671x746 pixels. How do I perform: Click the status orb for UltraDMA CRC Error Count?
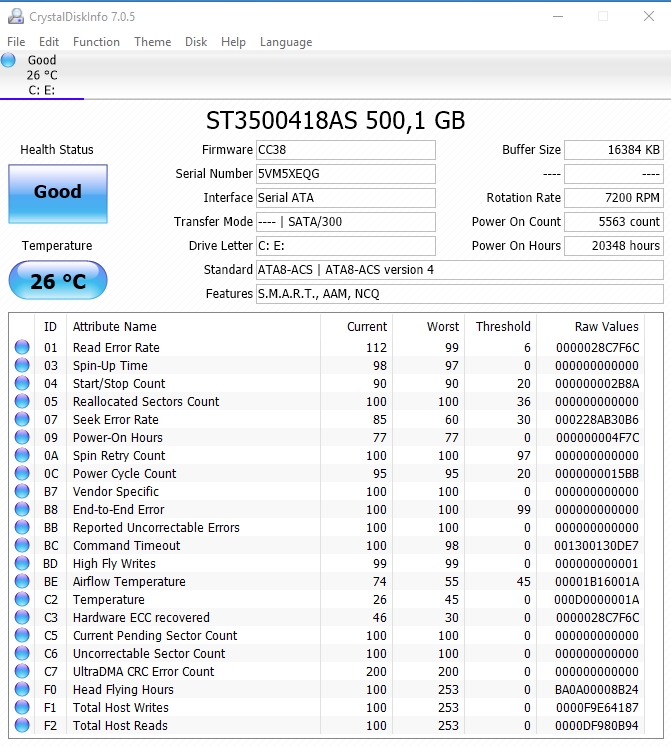[x=22, y=671]
